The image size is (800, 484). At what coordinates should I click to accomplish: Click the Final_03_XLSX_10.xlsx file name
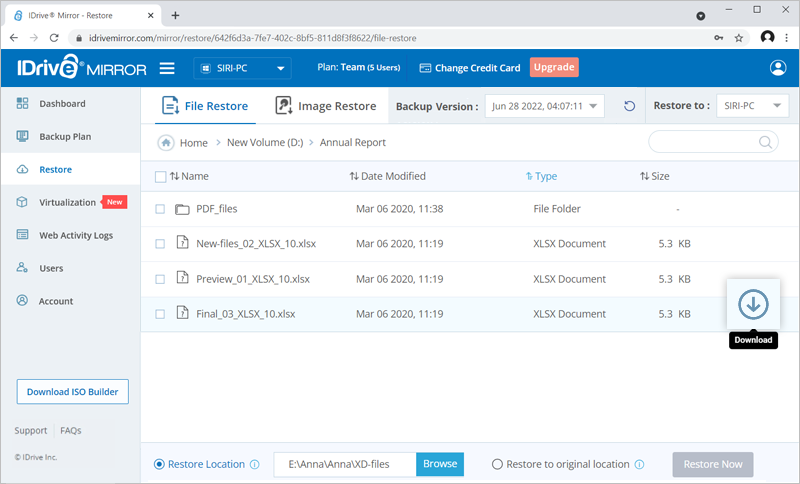[x=246, y=314]
